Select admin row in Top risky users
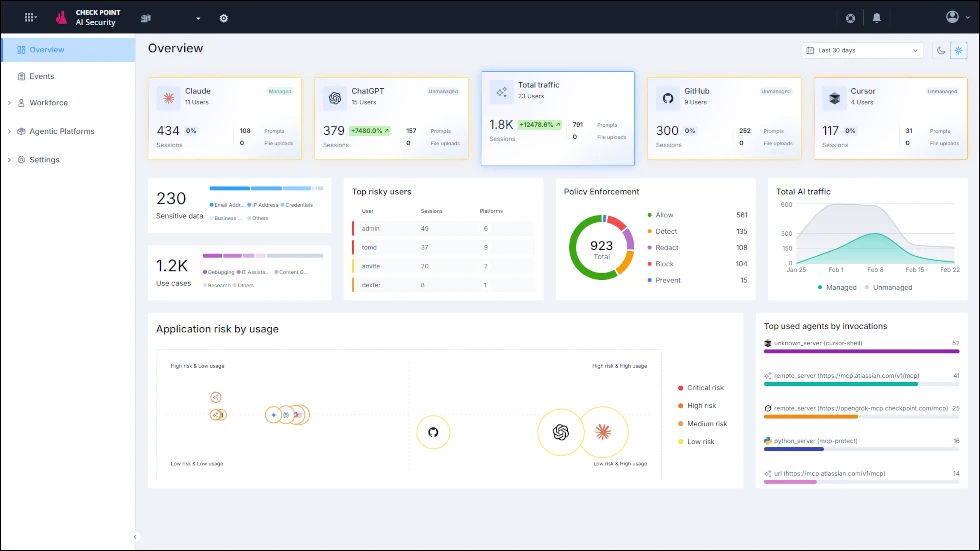 pos(444,229)
